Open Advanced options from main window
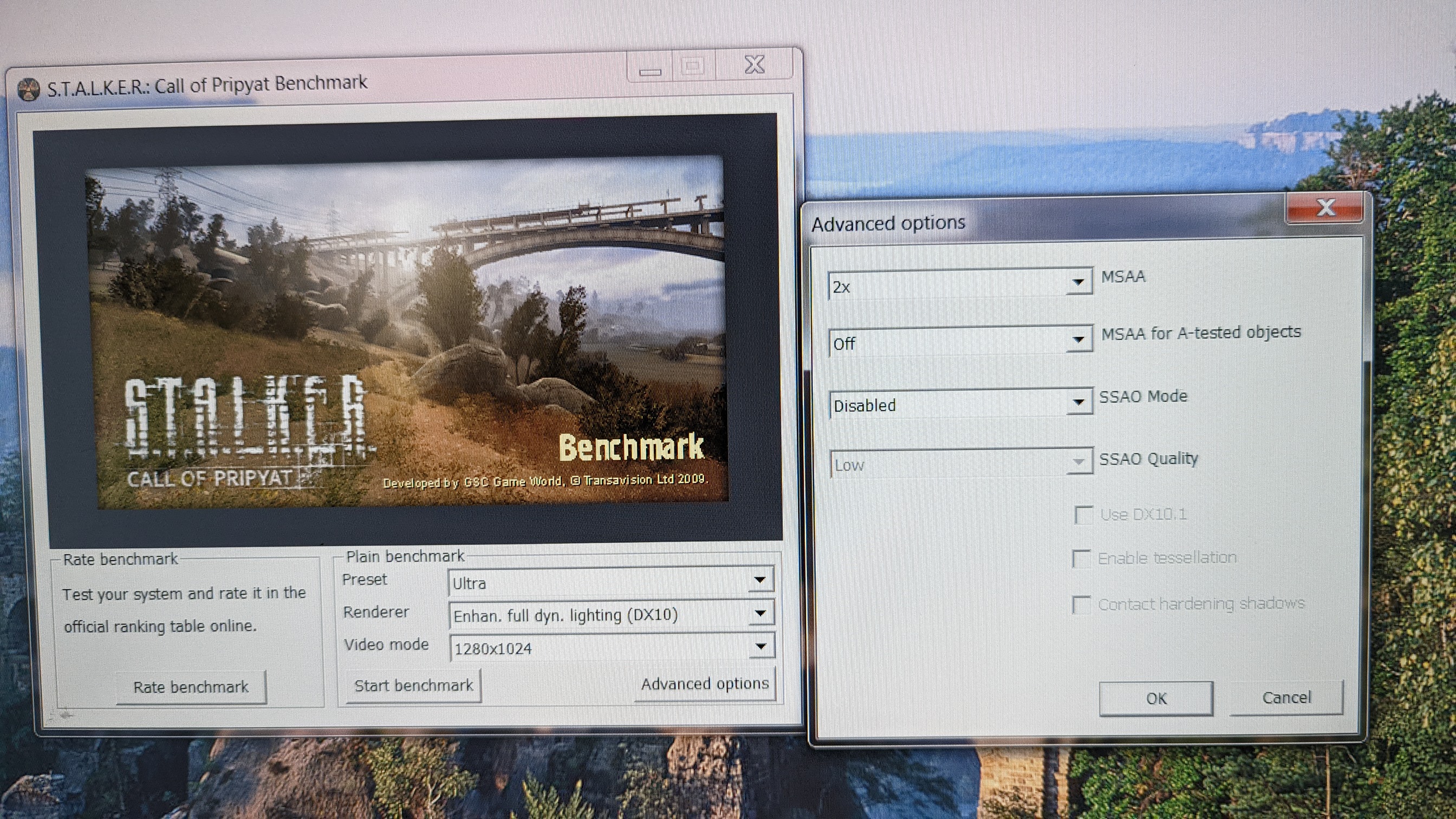Viewport: 1456px width, 819px height. 704,685
